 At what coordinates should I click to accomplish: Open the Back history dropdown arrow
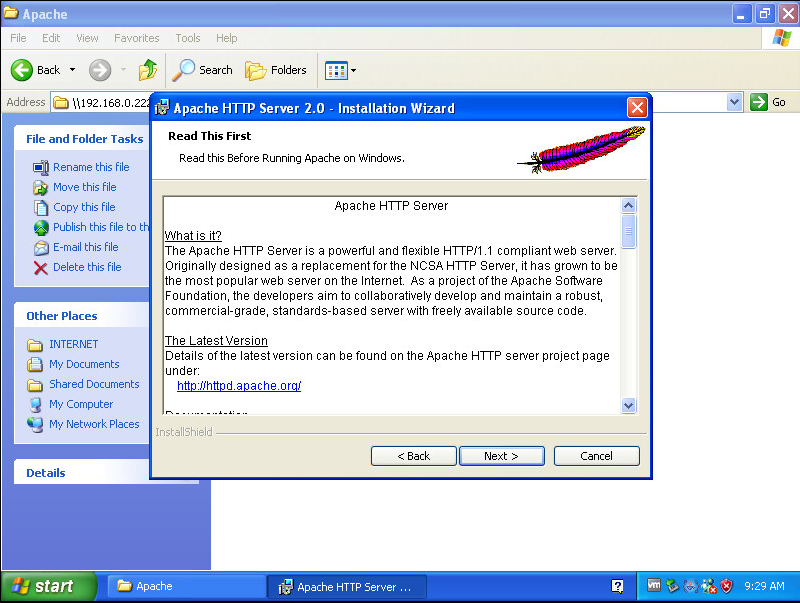tap(72, 70)
